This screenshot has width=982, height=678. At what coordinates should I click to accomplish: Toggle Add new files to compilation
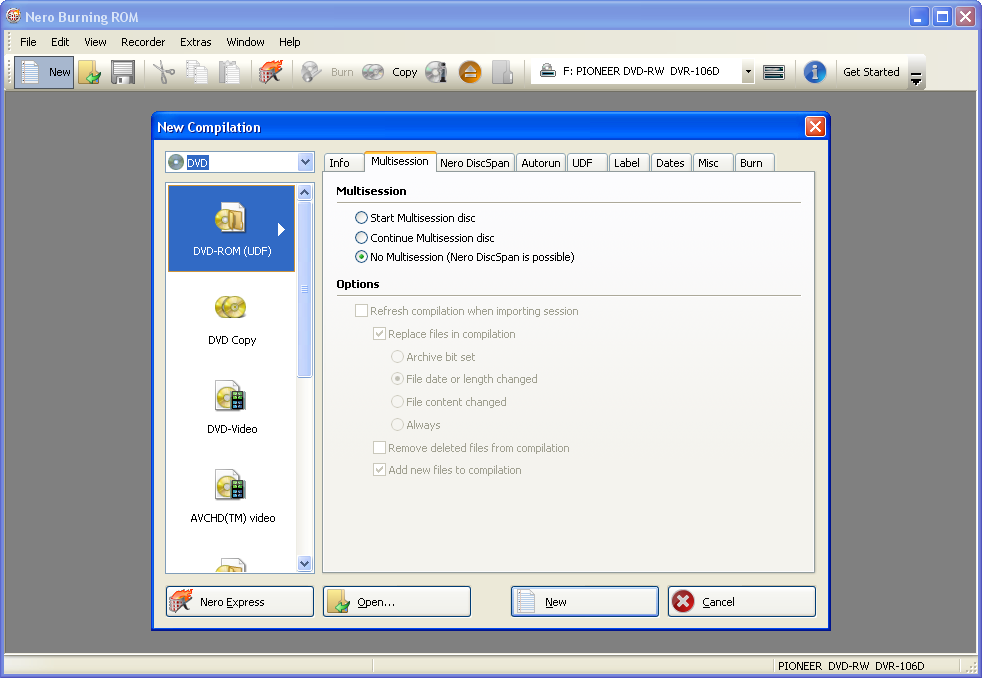coord(380,470)
